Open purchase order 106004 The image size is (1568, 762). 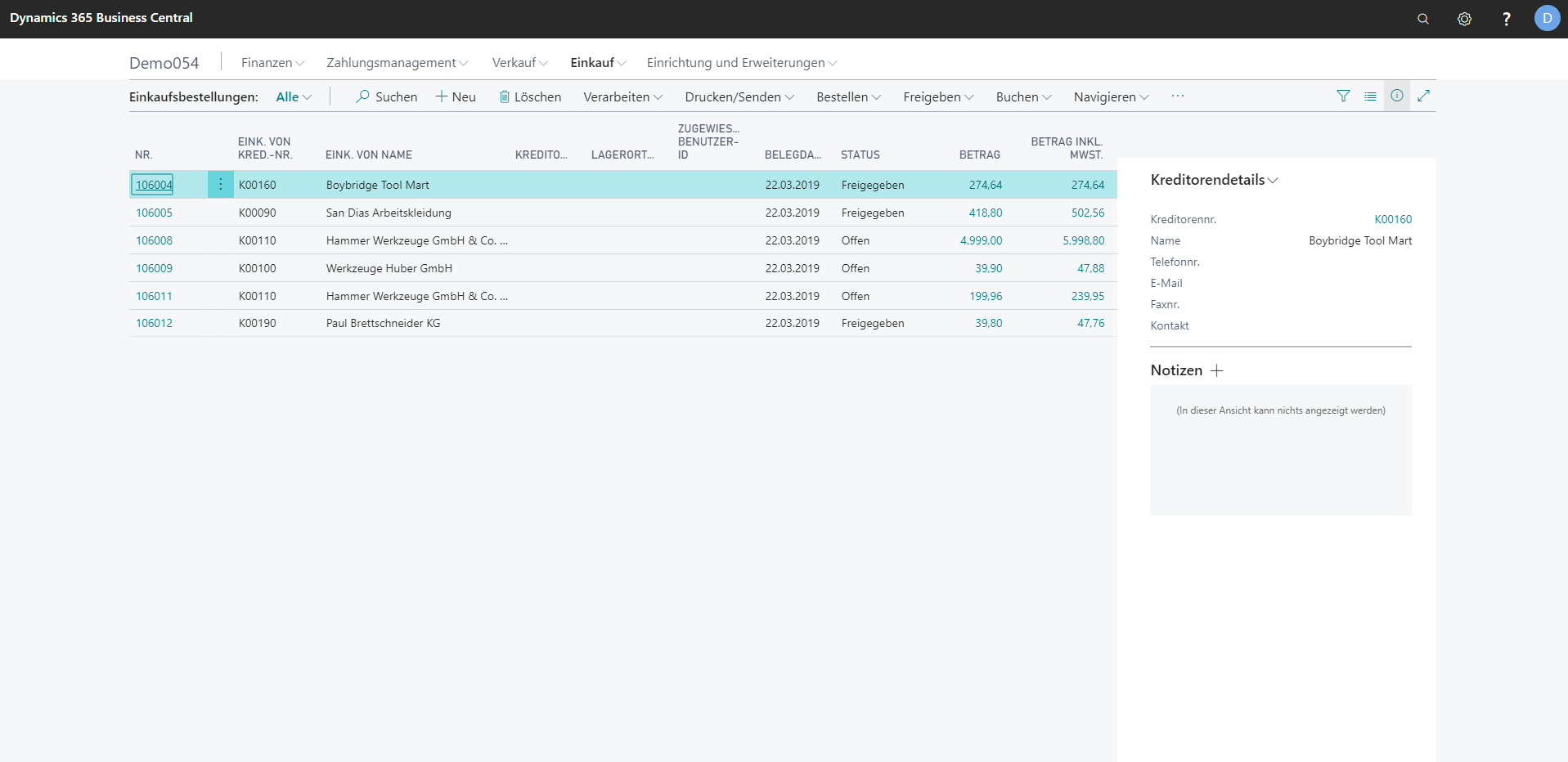[x=154, y=185]
